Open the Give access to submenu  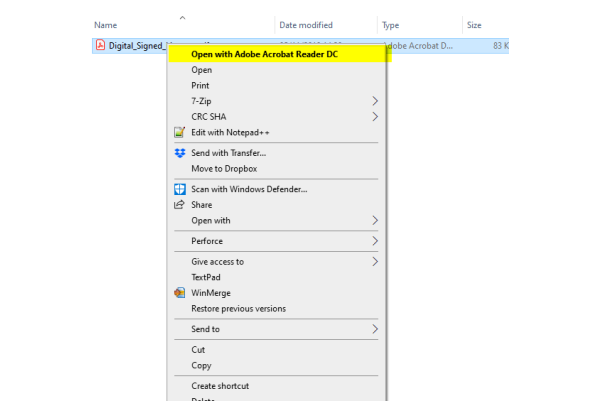pyautogui.click(x=277, y=262)
